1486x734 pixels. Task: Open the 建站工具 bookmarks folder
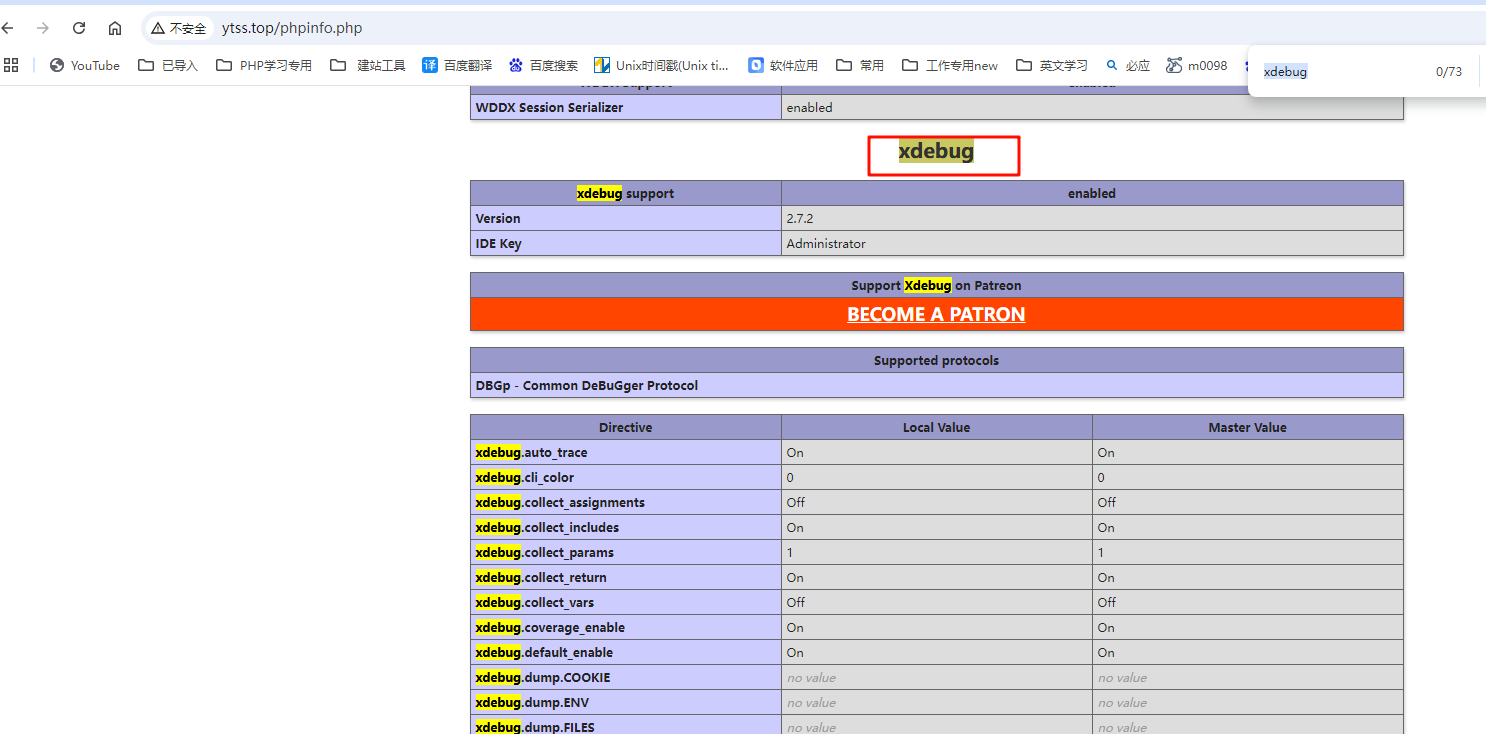coord(368,65)
